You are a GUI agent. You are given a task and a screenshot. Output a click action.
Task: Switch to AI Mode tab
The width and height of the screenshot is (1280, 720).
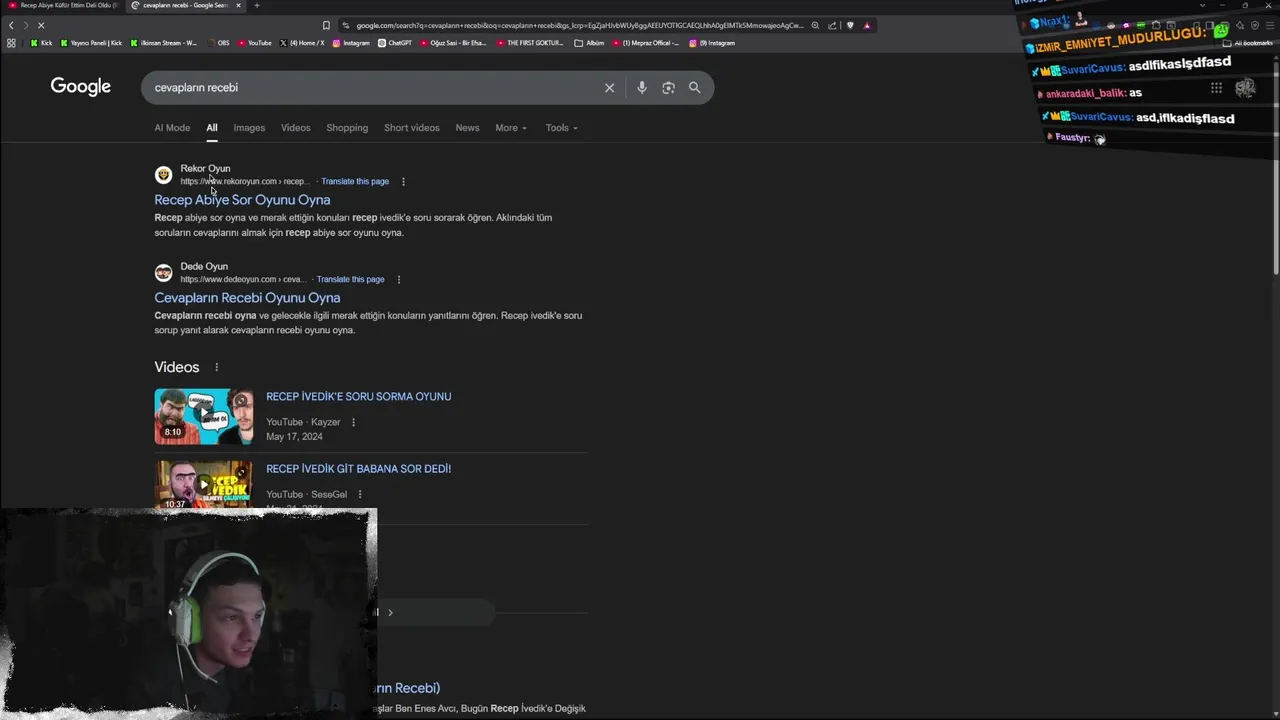172,128
